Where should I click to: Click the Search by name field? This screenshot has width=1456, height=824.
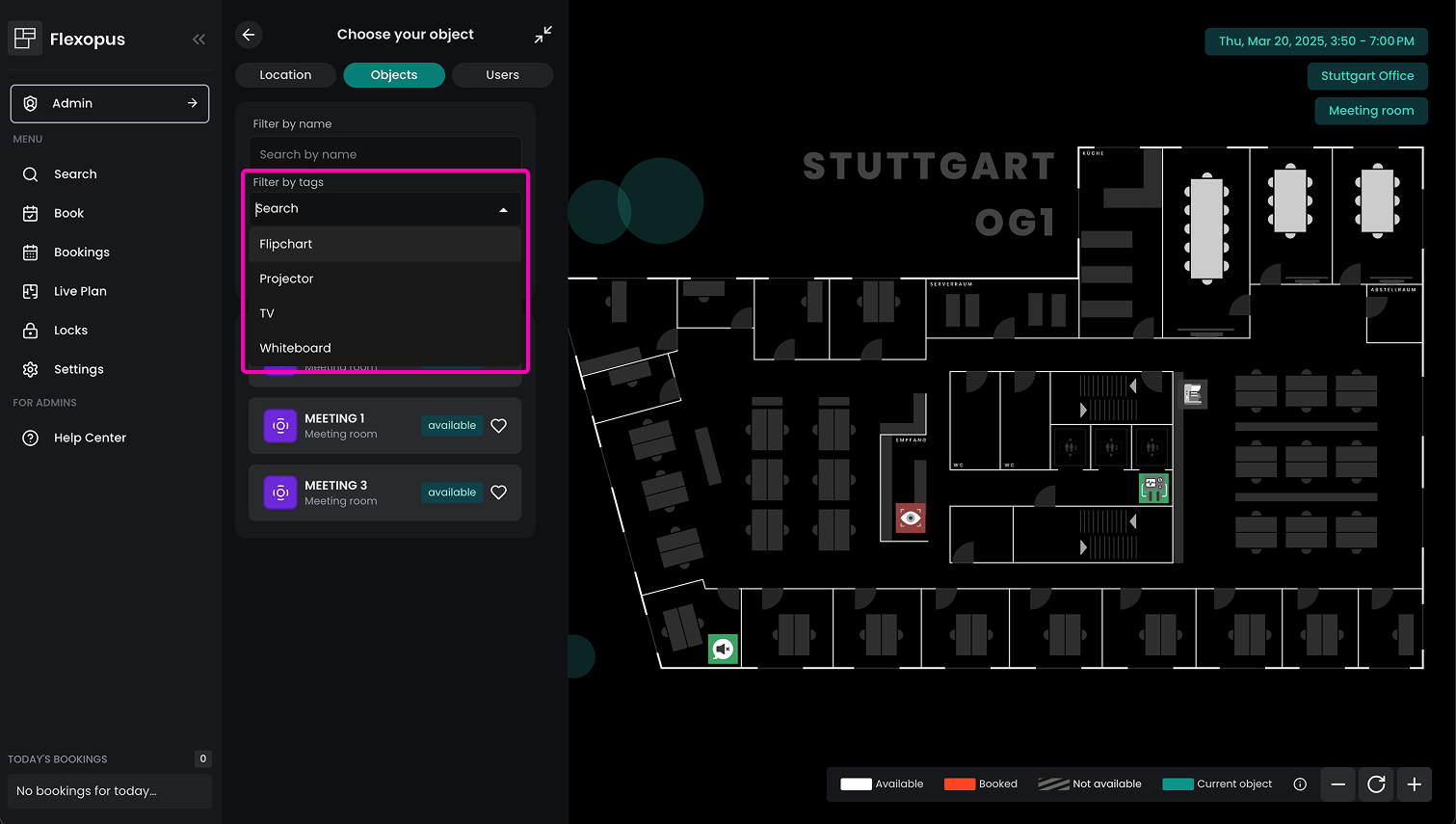coord(384,154)
